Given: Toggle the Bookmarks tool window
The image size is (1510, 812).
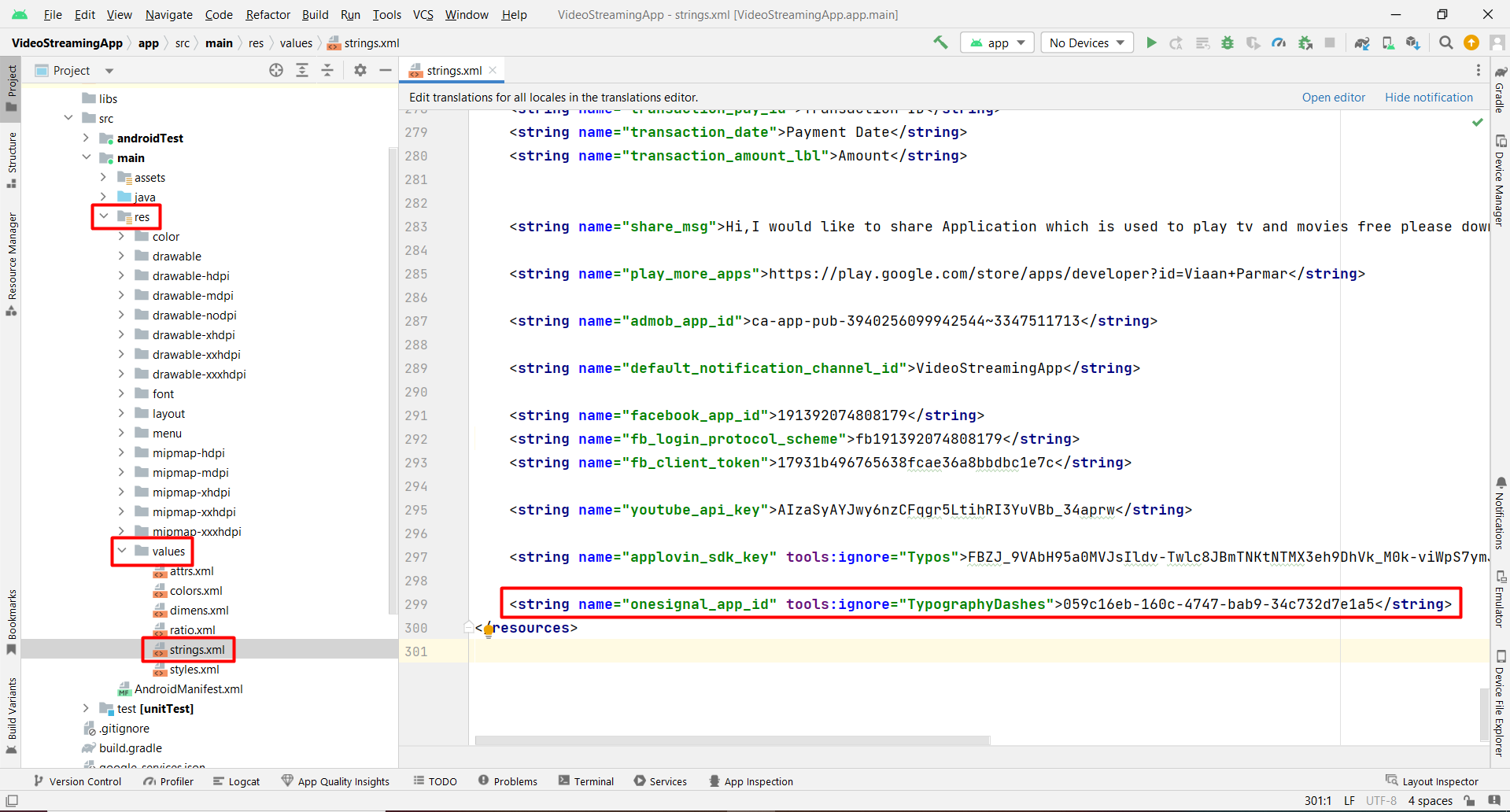Looking at the screenshot, I should click(x=11, y=622).
